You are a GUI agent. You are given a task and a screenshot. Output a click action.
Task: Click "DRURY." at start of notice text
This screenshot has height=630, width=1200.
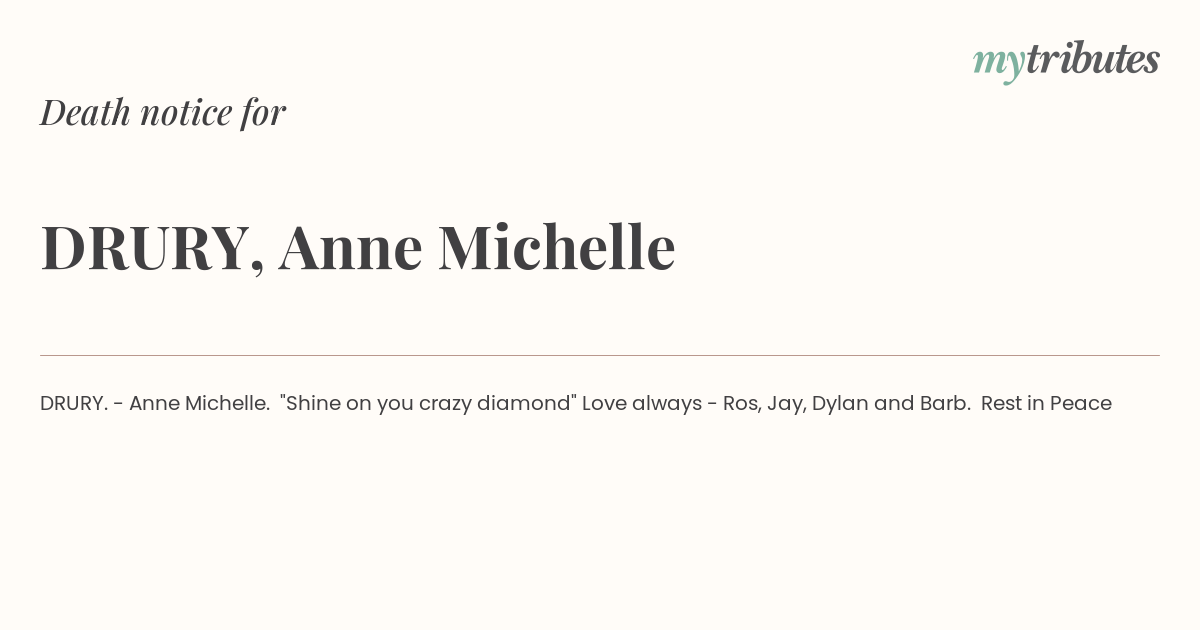tap(74, 403)
